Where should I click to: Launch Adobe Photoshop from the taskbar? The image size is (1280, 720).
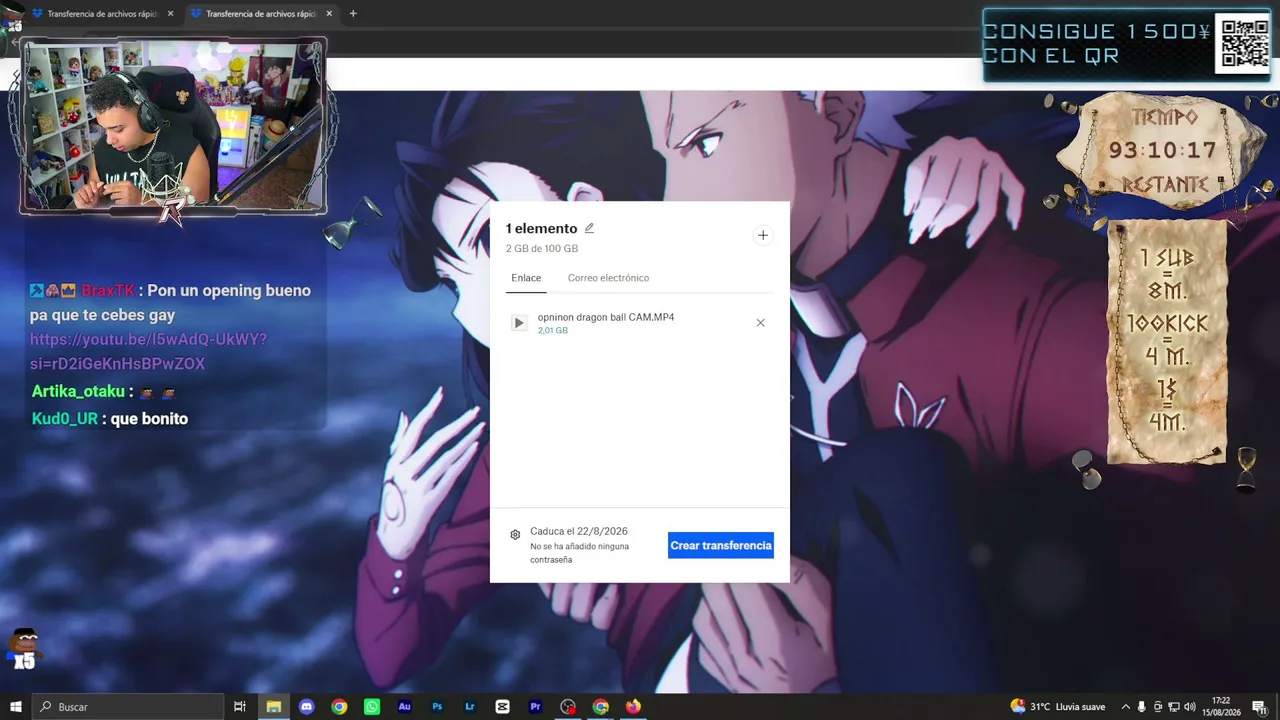(437, 707)
